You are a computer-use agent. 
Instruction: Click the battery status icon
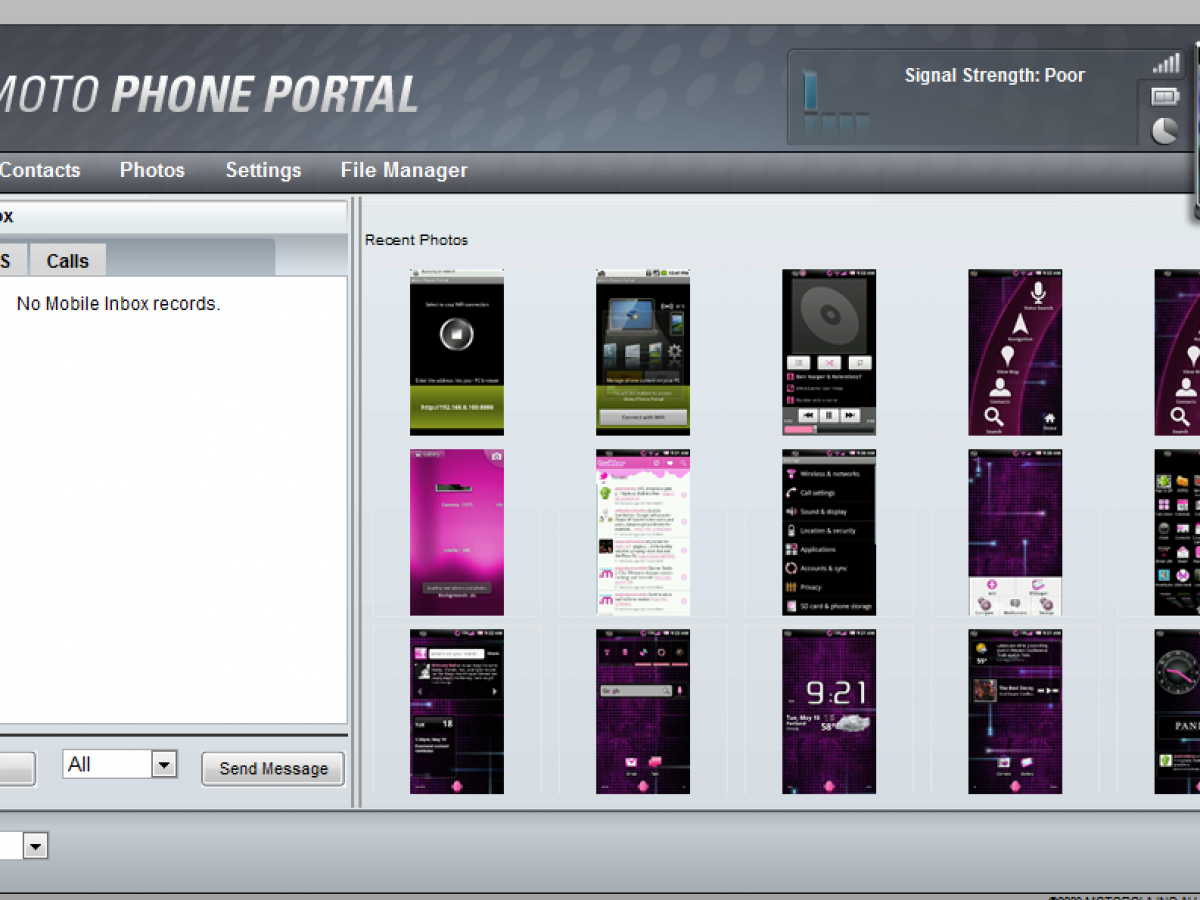coord(1165,97)
